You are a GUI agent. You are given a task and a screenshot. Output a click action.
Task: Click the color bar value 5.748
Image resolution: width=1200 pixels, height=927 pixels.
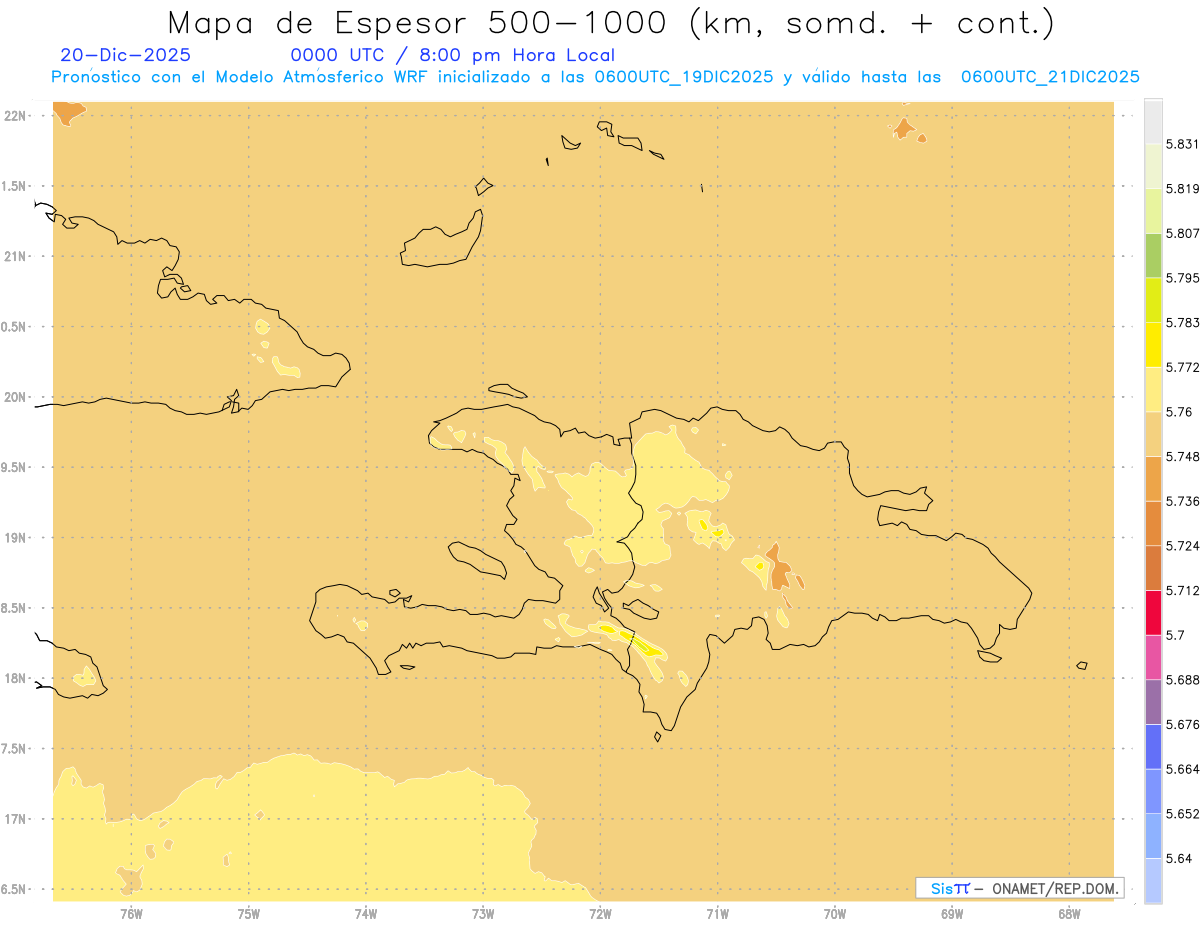pos(1183,456)
